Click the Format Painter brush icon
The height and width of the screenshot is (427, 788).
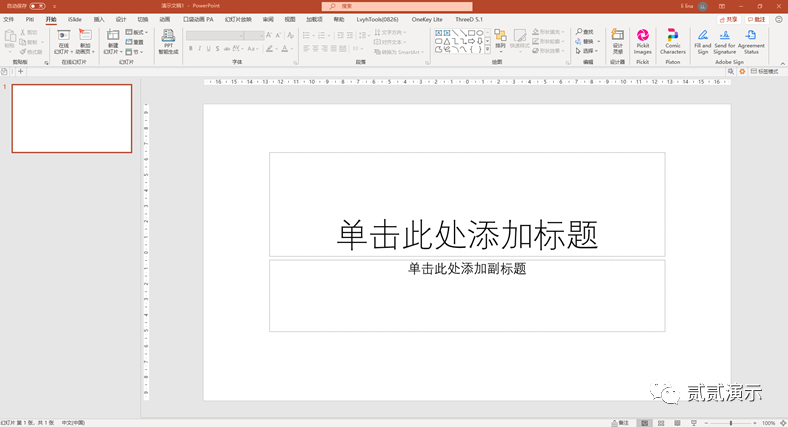[23, 52]
